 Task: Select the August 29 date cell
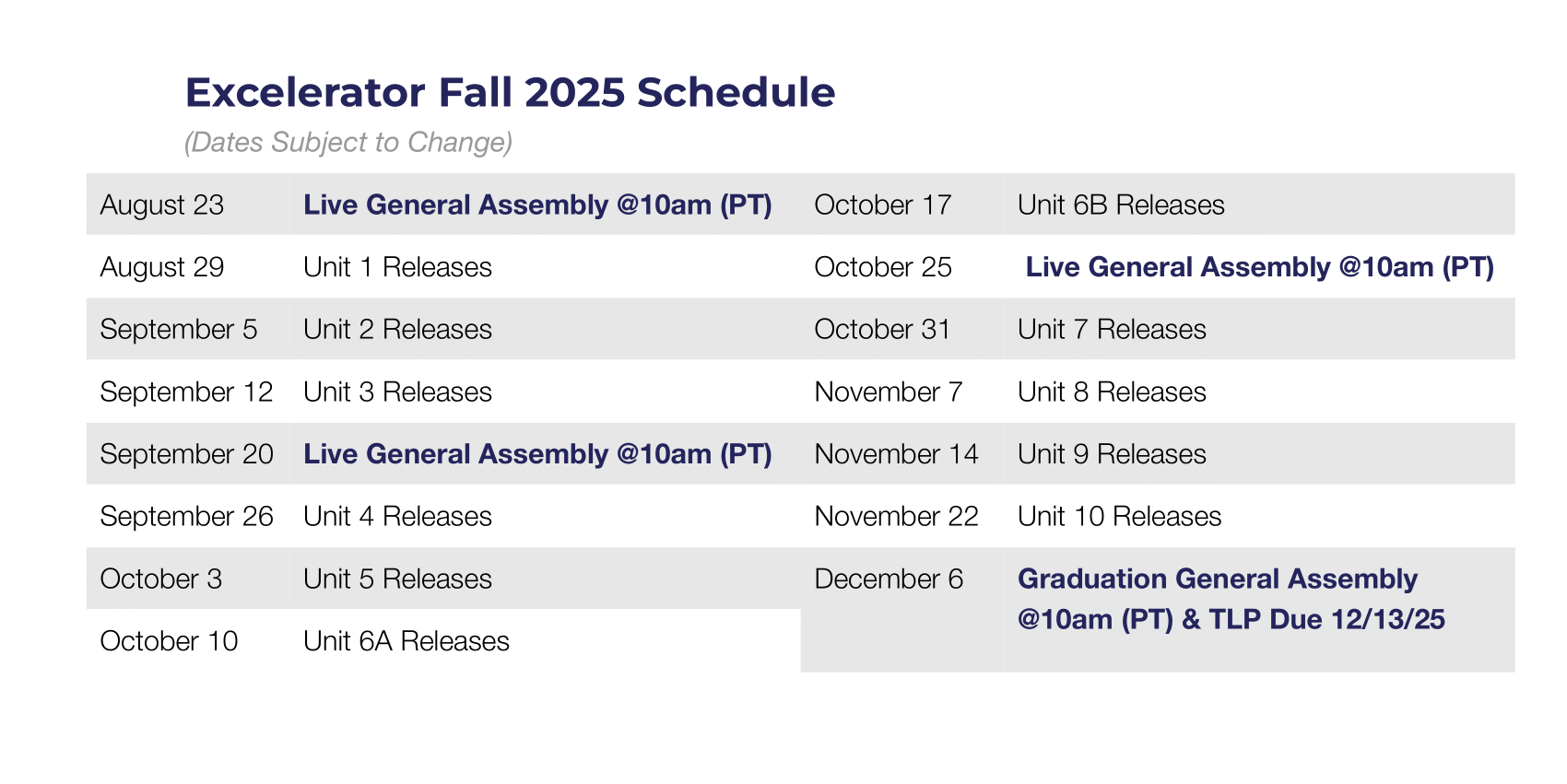pyautogui.click(x=162, y=267)
